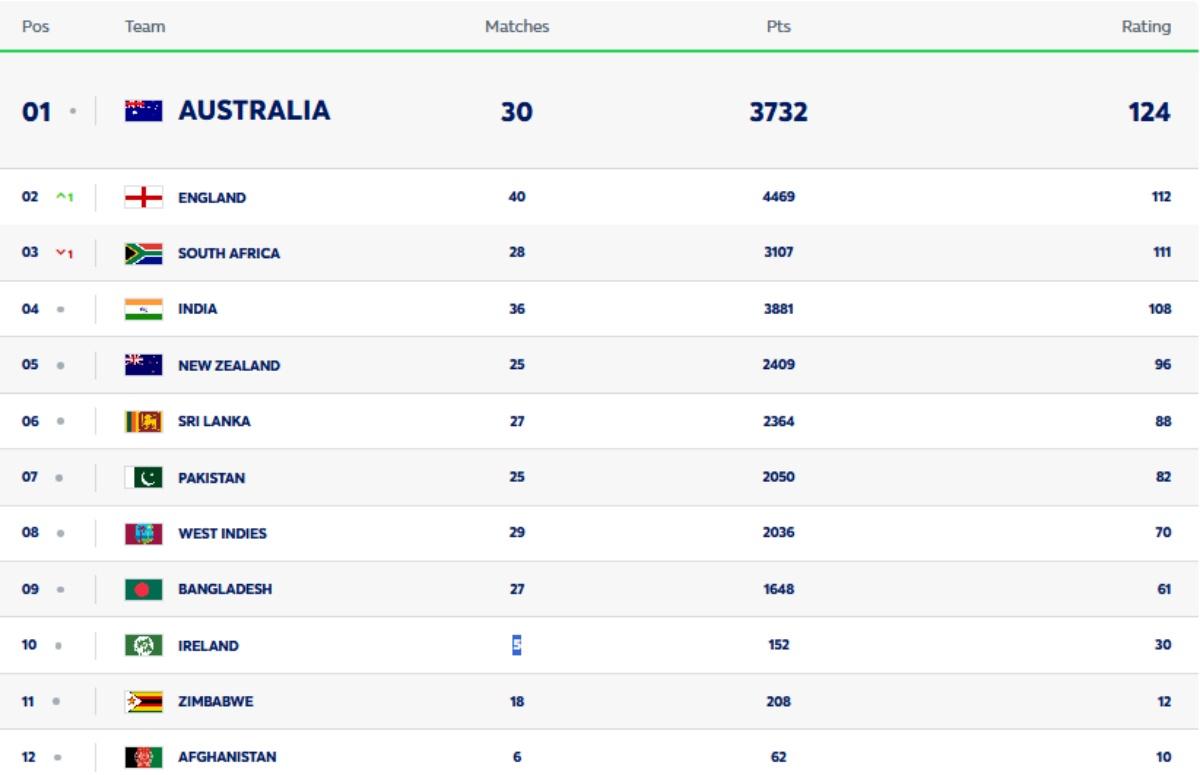Open the ENGLAND team name link
Image resolution: width=1200 pixels, height=775 pixels.
click(x=212, y=197)
